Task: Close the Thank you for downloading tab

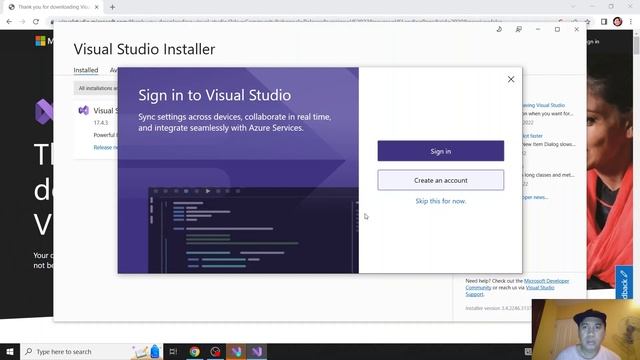Action: point(97,7)
